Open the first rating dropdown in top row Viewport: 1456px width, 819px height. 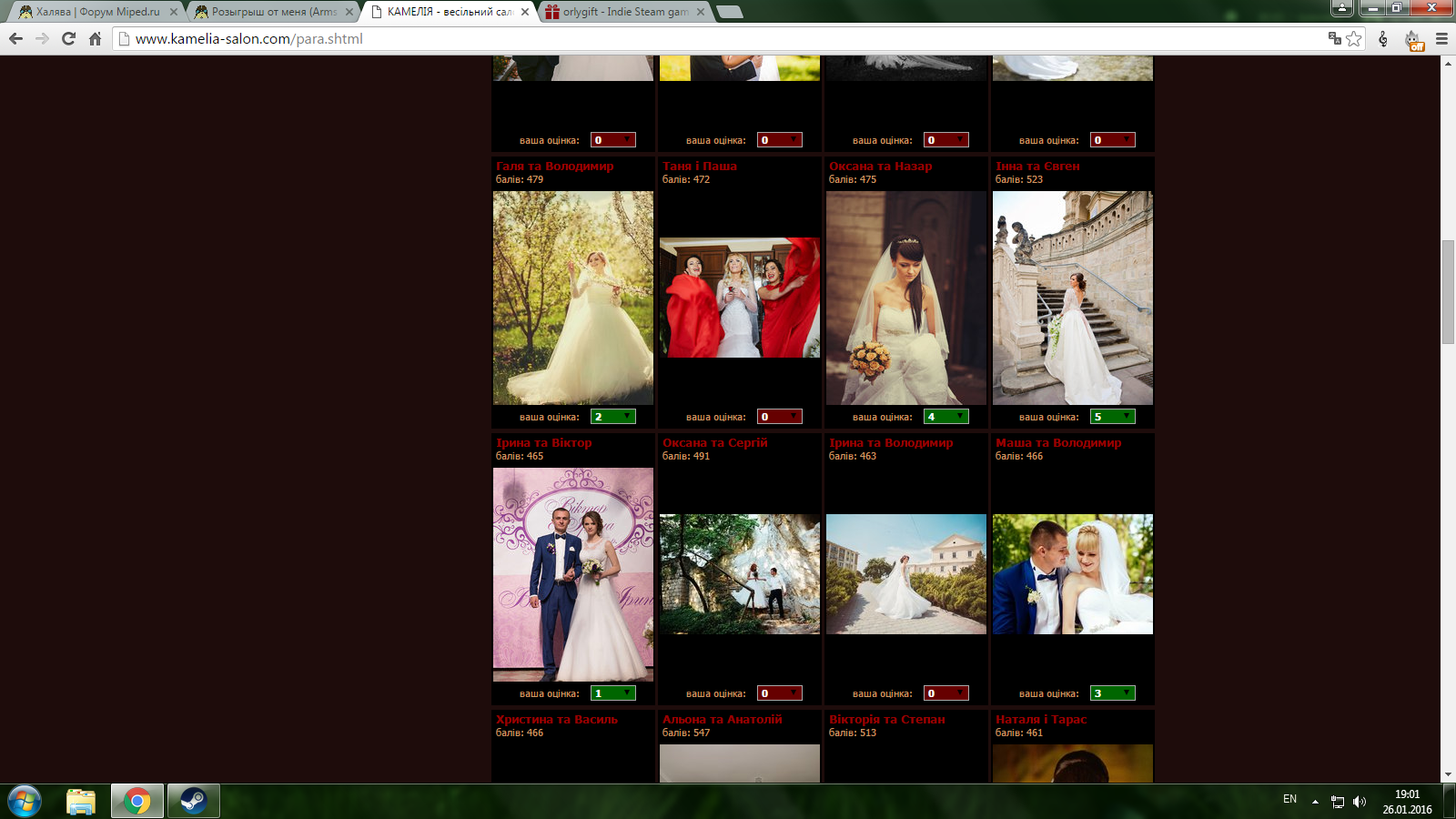[x=613, y=140]
